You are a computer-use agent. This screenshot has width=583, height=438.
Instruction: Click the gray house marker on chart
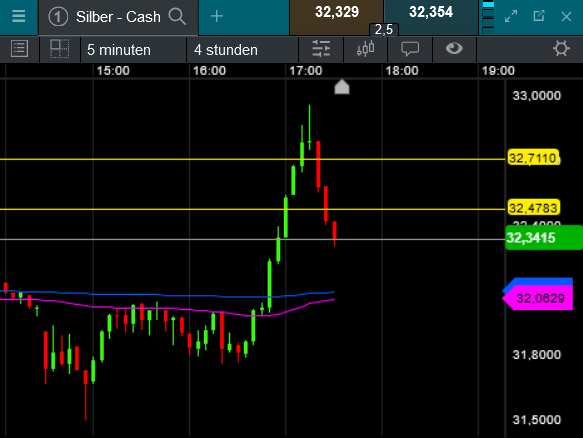pos(342,87)
